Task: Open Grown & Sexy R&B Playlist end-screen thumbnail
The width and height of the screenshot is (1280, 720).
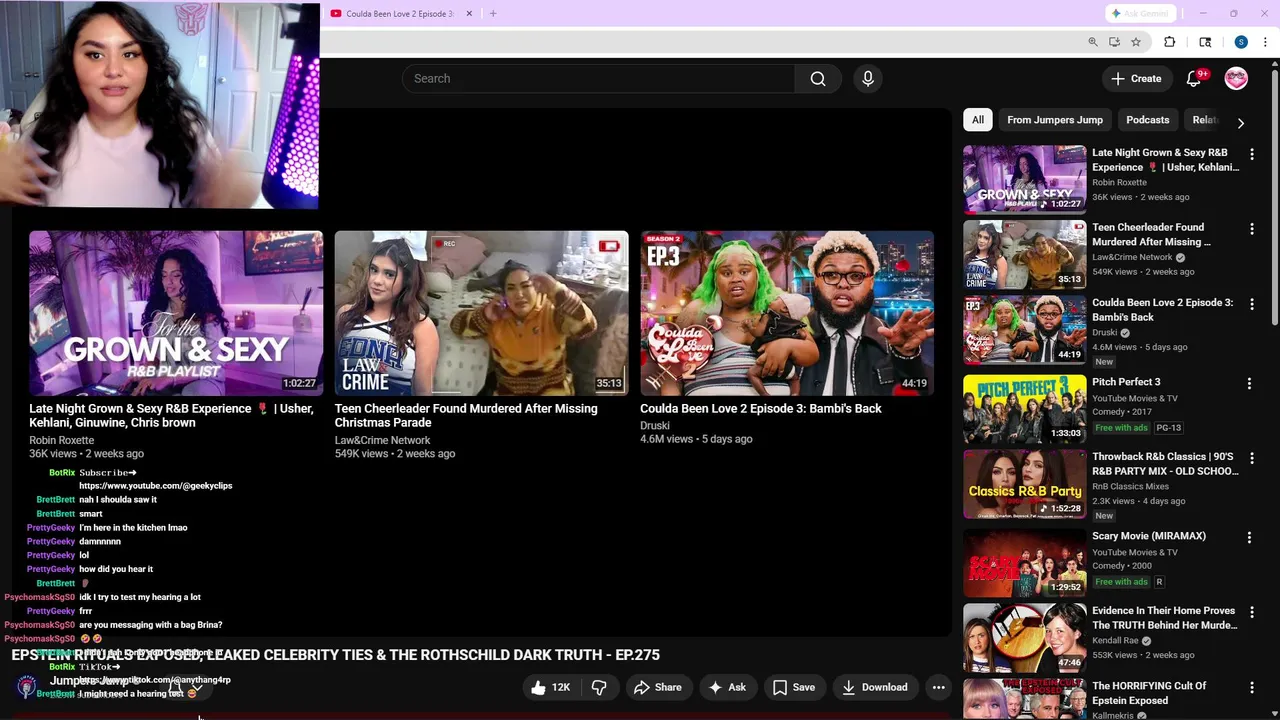Action: 176,313
